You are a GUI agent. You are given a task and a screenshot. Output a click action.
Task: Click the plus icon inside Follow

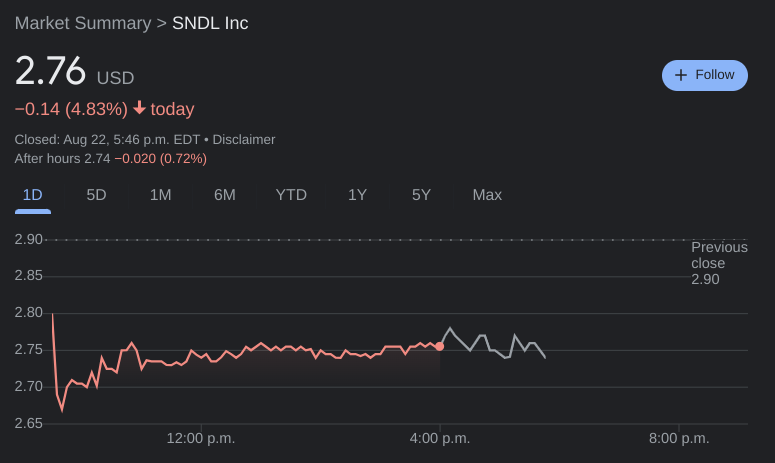[x=681, y=75]
